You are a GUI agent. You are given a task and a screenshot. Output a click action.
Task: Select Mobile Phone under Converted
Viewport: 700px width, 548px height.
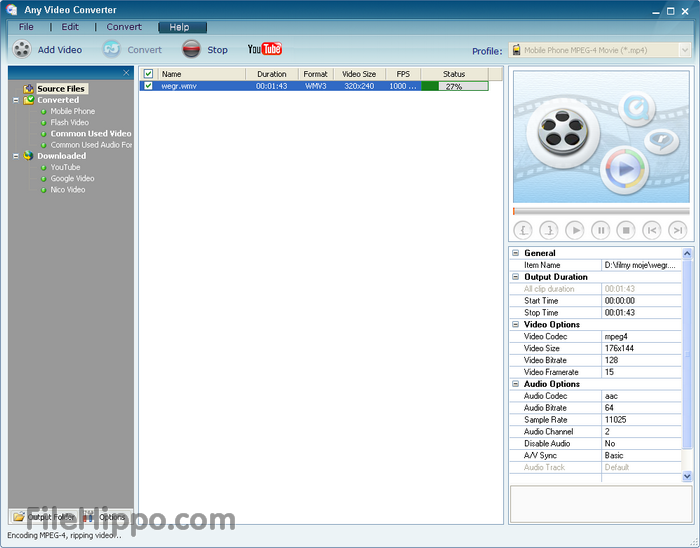(x=72, y=111)
